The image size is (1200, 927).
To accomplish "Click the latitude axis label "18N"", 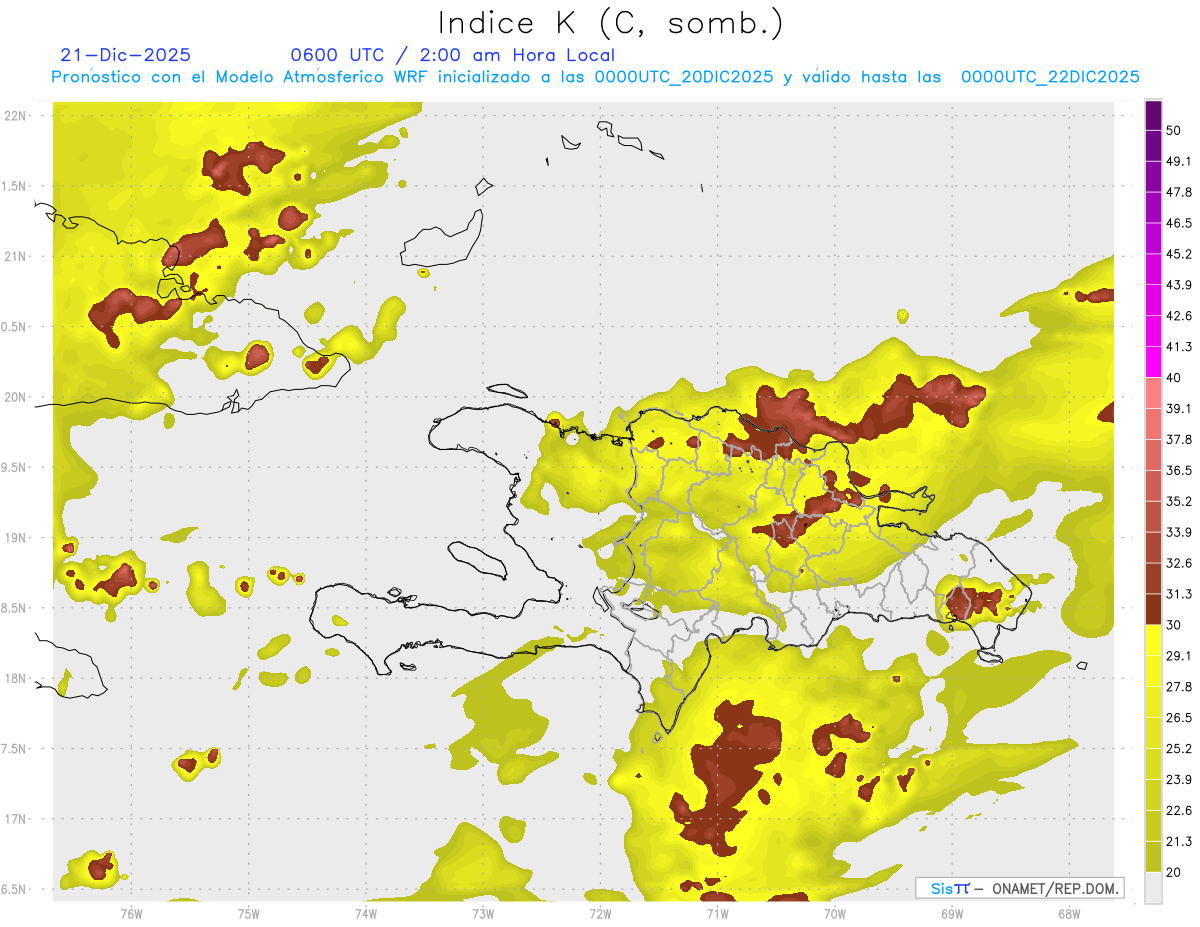I will 17,679.
